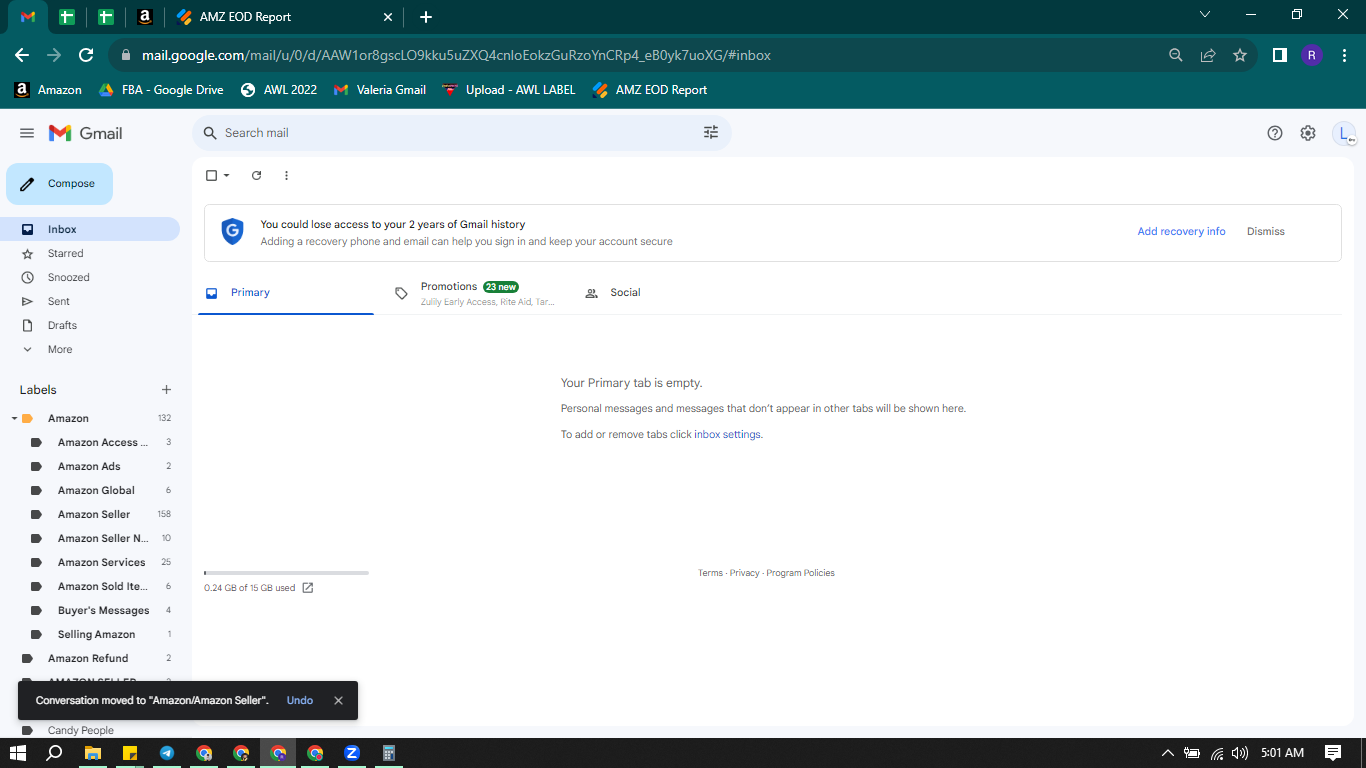Open the Windows Start menu

(17, 753)
